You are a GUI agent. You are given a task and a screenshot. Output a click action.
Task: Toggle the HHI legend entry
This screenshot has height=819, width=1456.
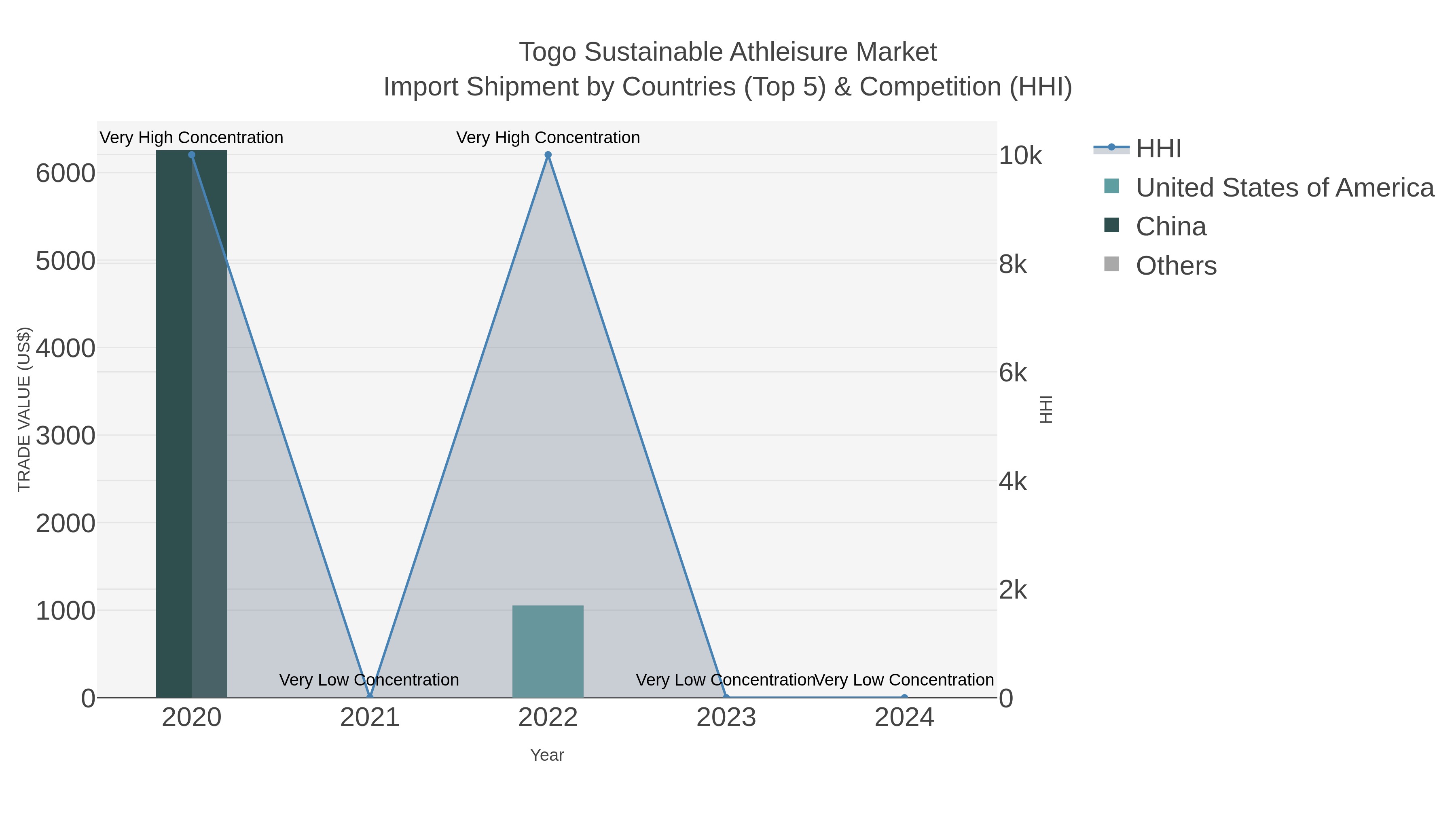pos(1137,149)
